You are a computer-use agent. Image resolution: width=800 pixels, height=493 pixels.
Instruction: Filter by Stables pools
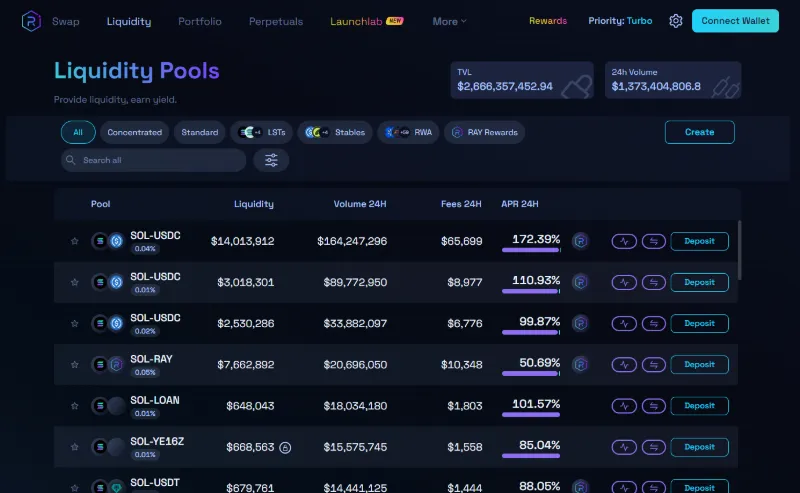[335, 132]
